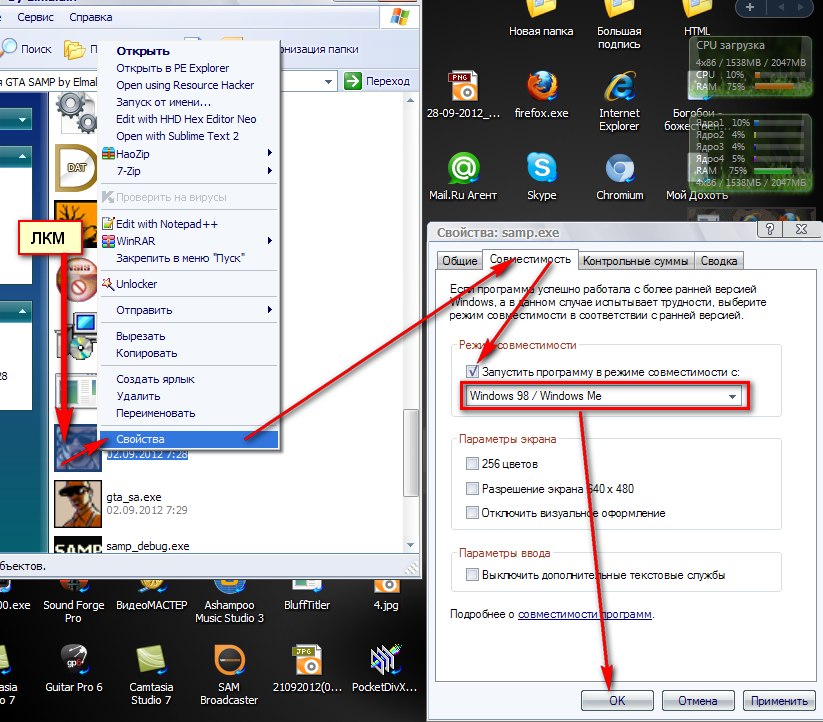Click the Применить button
The height and width of the screenshot is (722, 823).
(779, 700)
